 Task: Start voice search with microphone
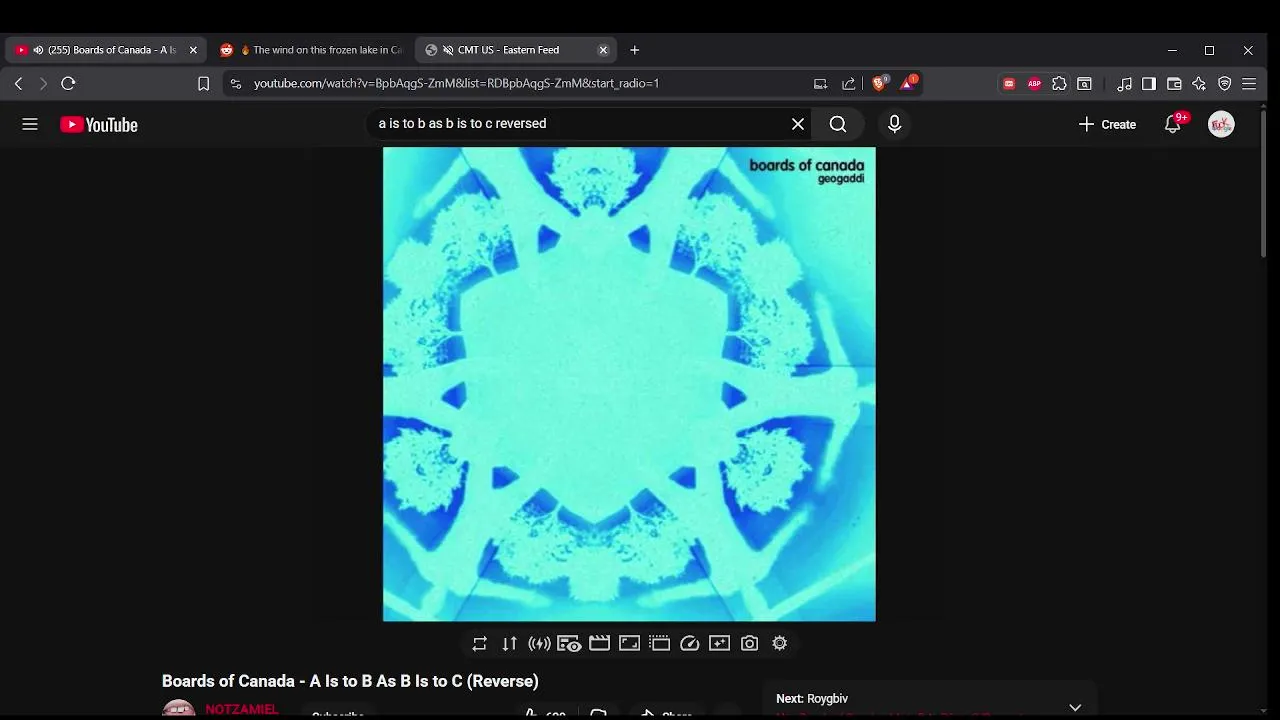coord(894,124)
